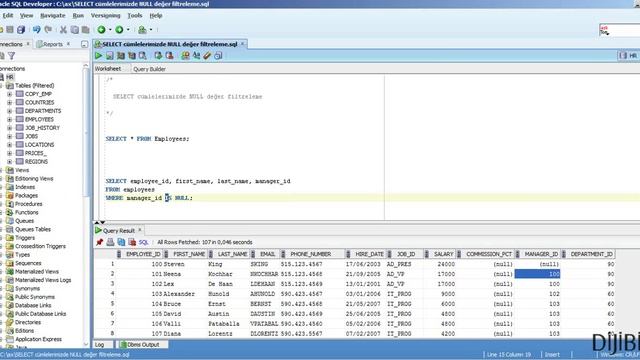The height and width of the screenshot is (360, 640).
Task: Open the View menu
Action: point(27,16)
